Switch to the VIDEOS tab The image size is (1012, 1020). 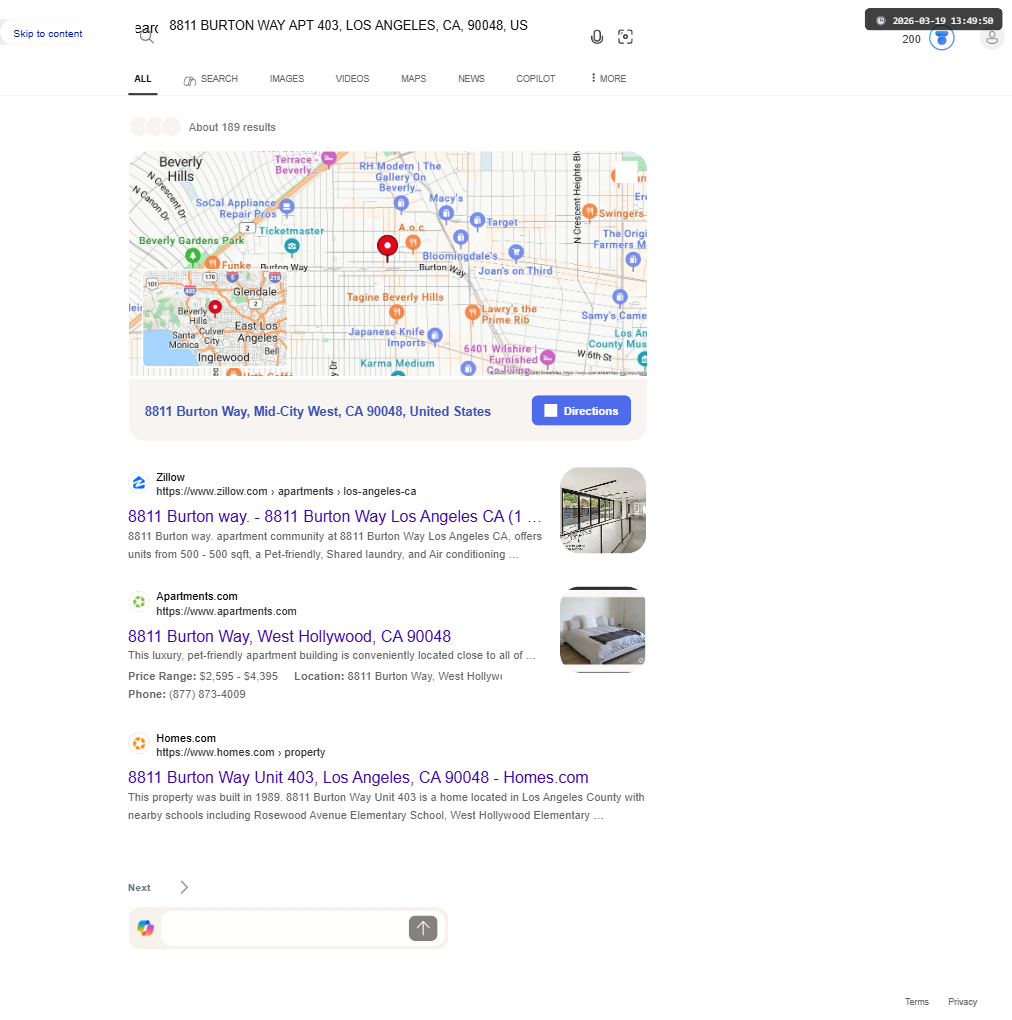pyautogui.click(x=352, y=79)
